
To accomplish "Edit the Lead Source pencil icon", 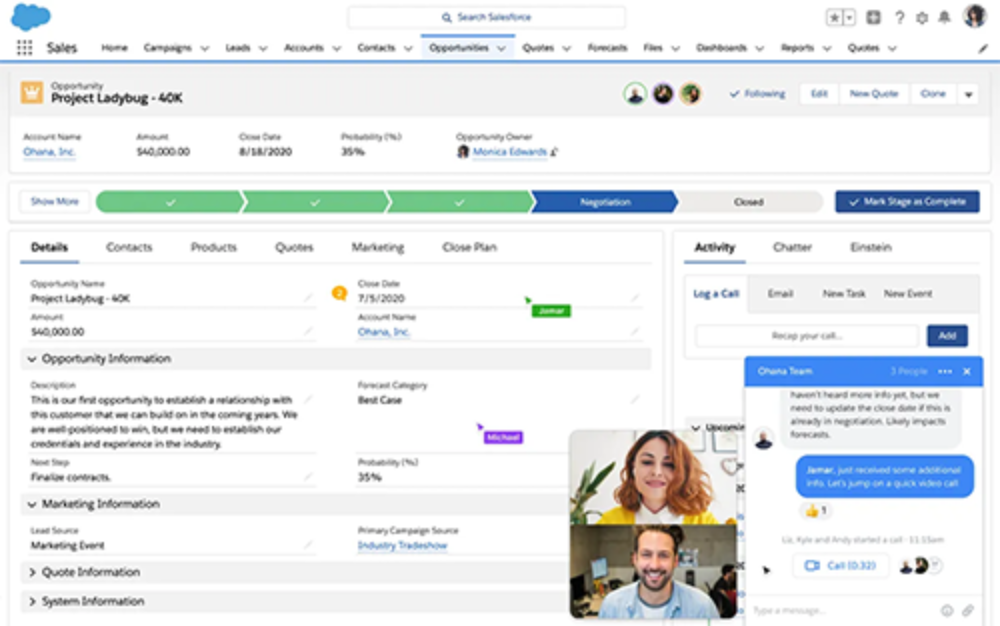I will (x=308, y=544).
